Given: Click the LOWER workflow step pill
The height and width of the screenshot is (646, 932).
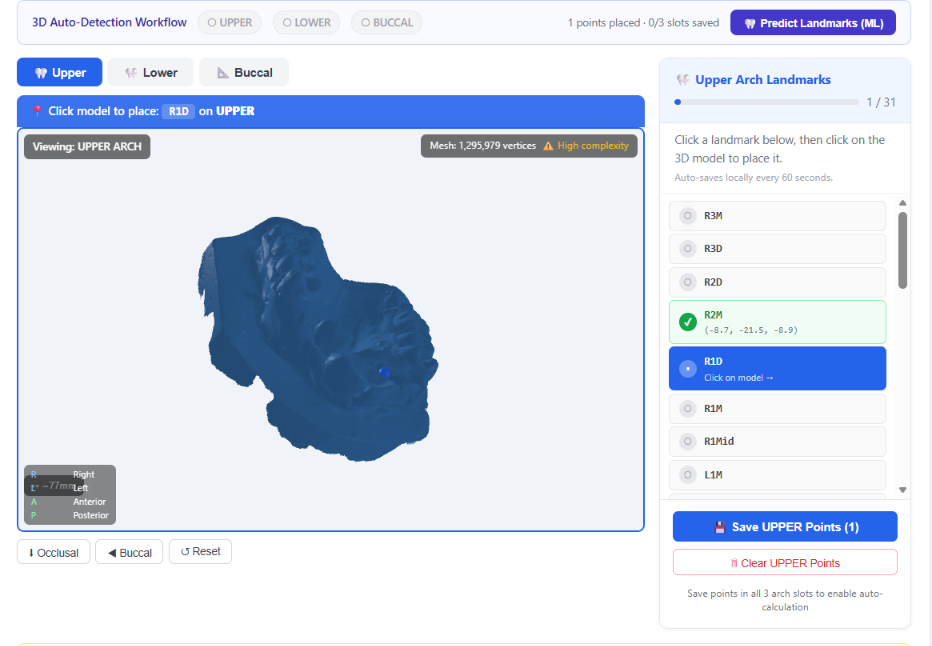Looking at the screenshot, I should pos(306,23).
